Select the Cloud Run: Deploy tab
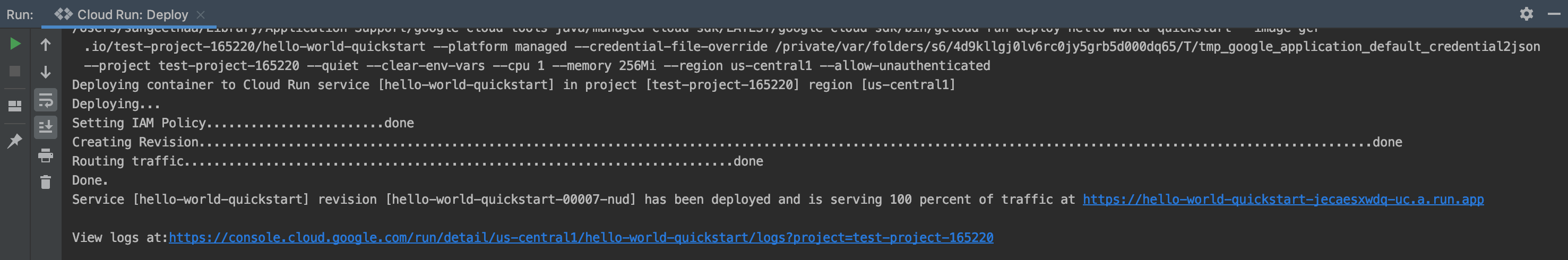This screenshot has height=260, width=1568. point(132,15)
